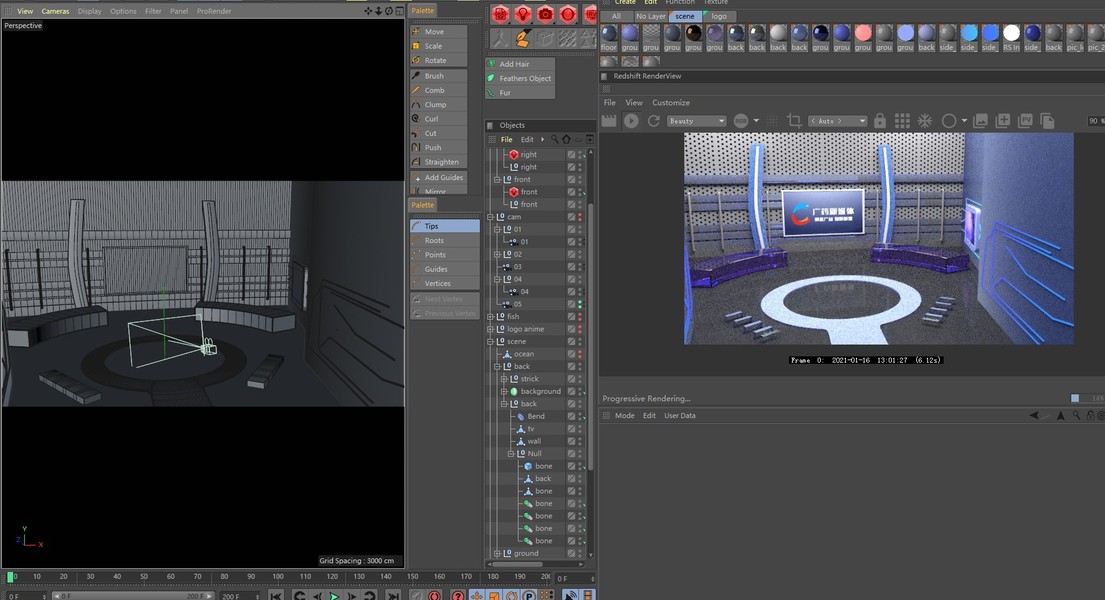Collapse the cam object group

pos(490,217)
